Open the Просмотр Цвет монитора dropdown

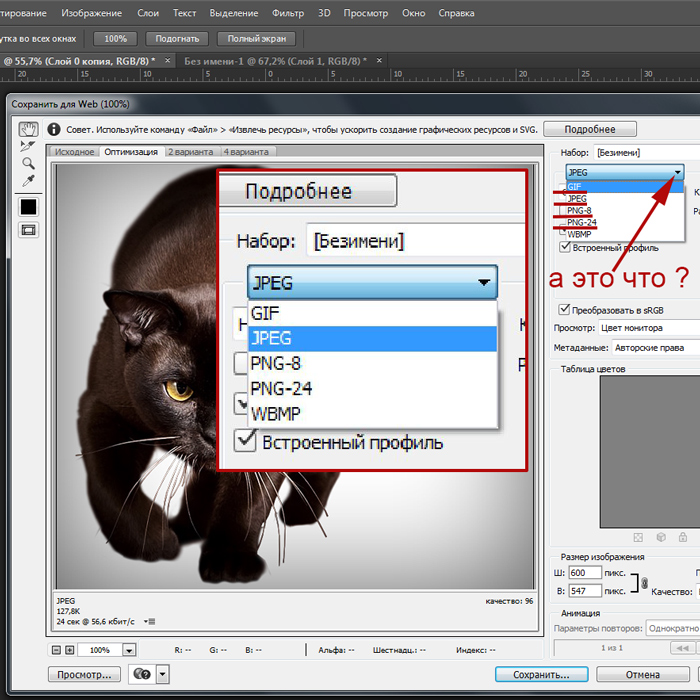click(x=649, y=328)
